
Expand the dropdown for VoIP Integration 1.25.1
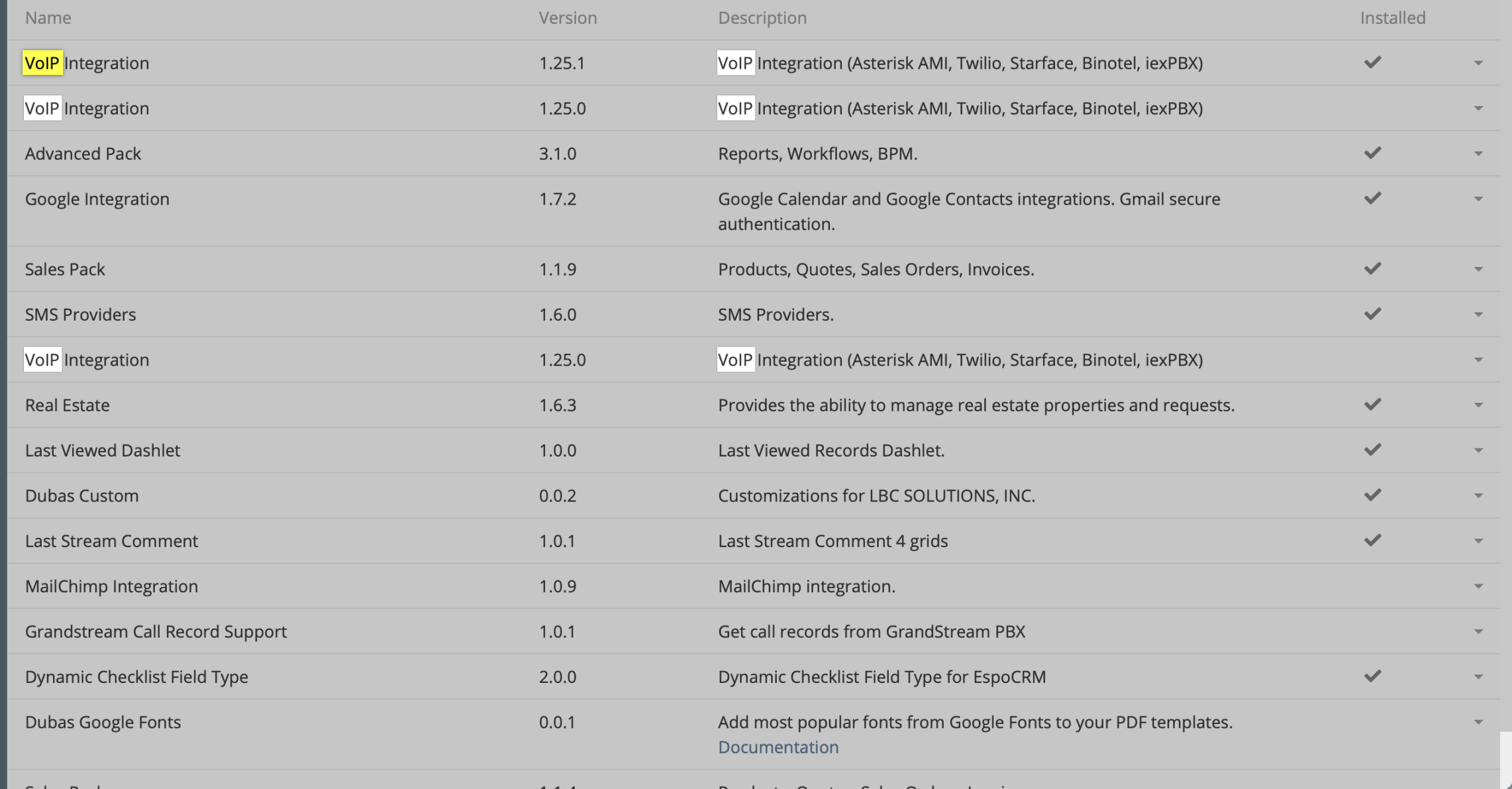click(1478, 63)
